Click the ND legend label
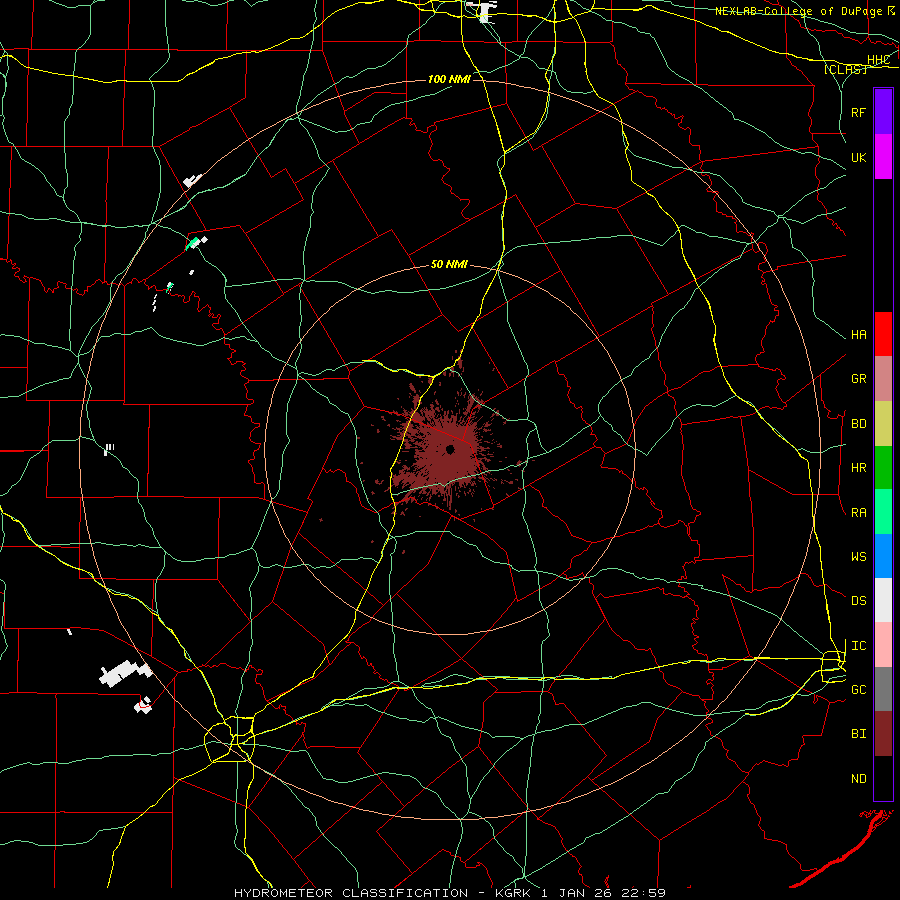This screenshot has width=900, height=900. [859, 779]
